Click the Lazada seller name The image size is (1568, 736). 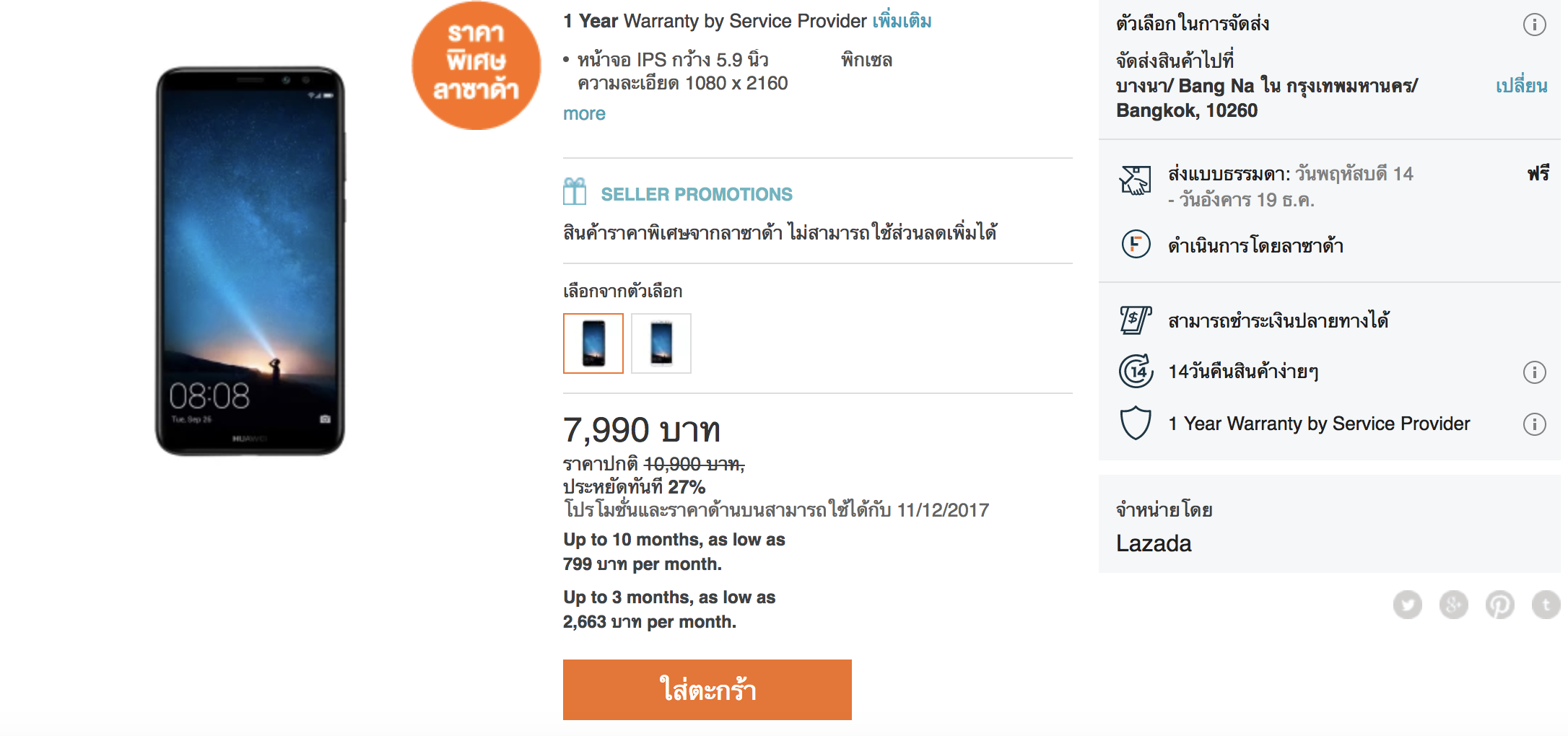(1154, 543)
